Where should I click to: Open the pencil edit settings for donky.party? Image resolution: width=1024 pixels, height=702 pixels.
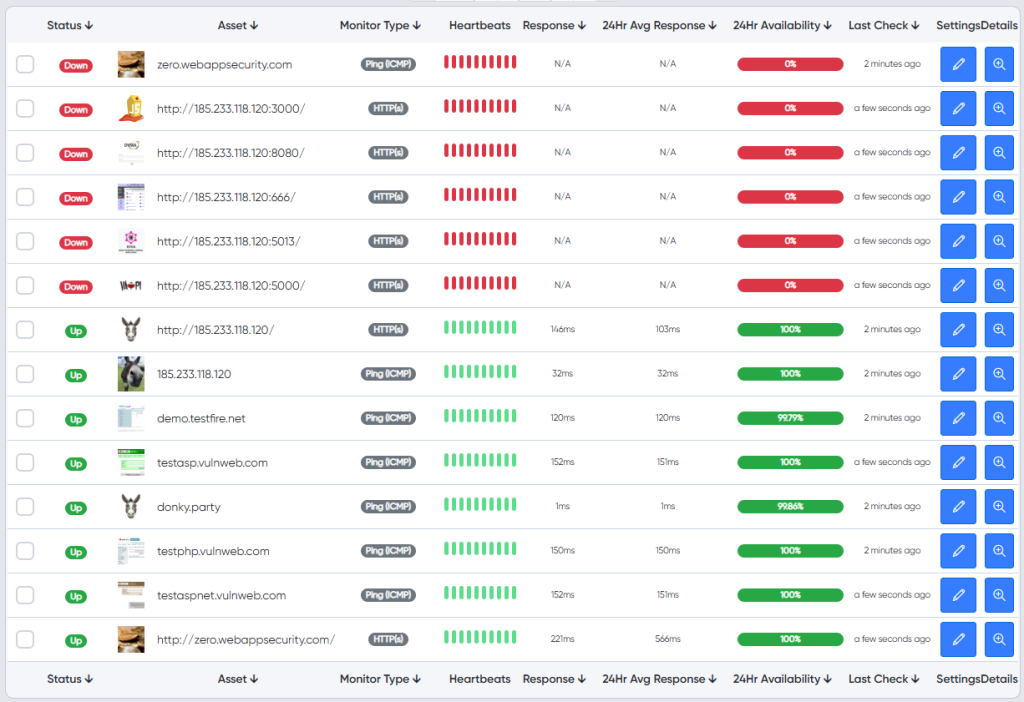(958, 507)
